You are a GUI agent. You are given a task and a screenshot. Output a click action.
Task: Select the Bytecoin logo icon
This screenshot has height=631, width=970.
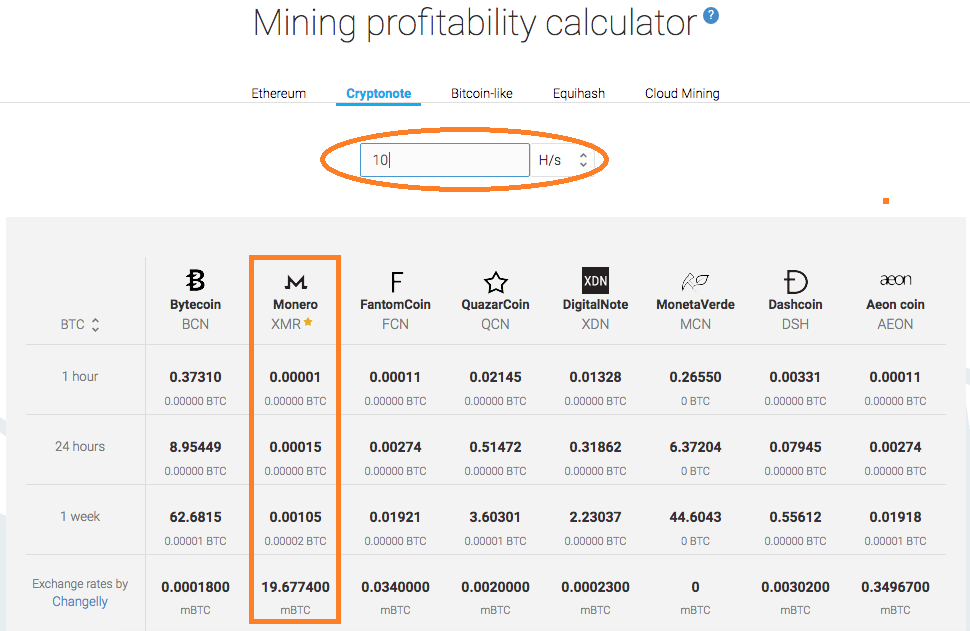click(x=196, y=281)
